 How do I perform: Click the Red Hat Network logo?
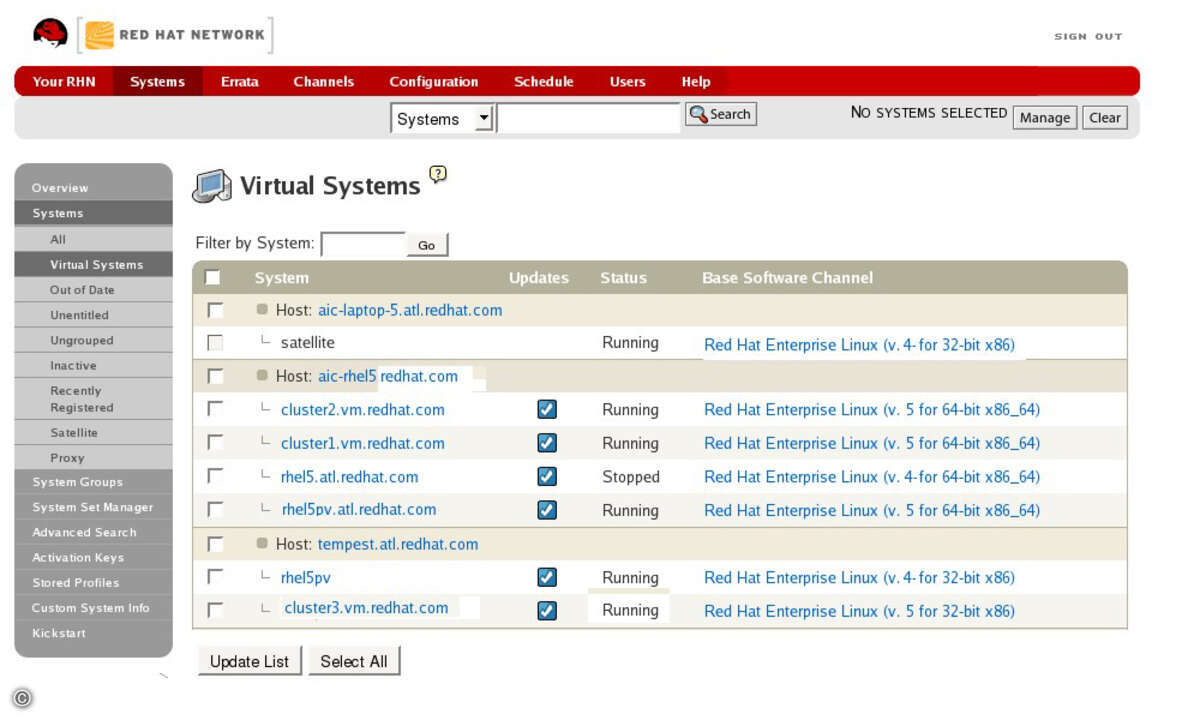pyautogui.click(x=175, y=35)
